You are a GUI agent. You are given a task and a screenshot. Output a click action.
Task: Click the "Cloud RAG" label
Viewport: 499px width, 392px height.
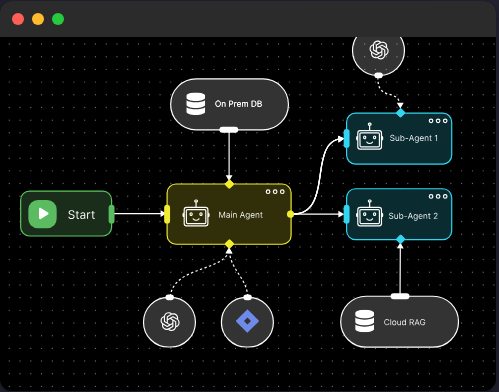click(404, 322)
